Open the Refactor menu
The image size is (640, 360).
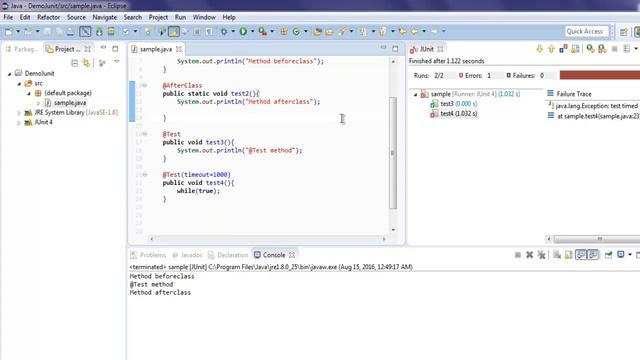coord(49,17)
